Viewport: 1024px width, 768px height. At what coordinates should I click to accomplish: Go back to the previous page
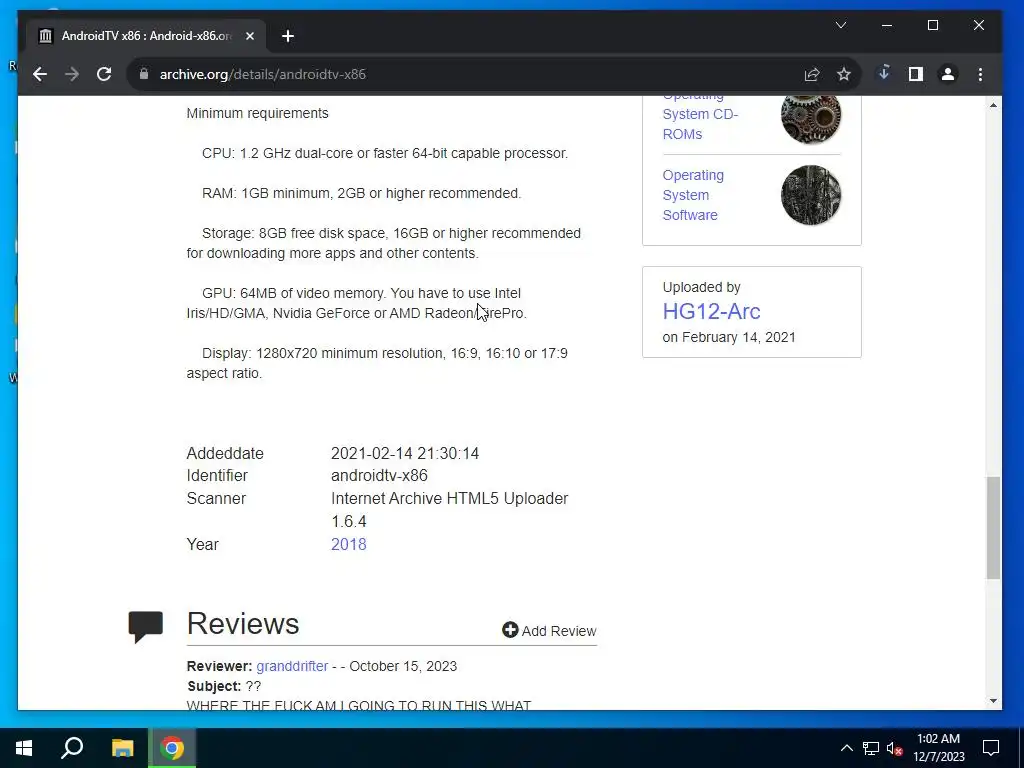40,74
